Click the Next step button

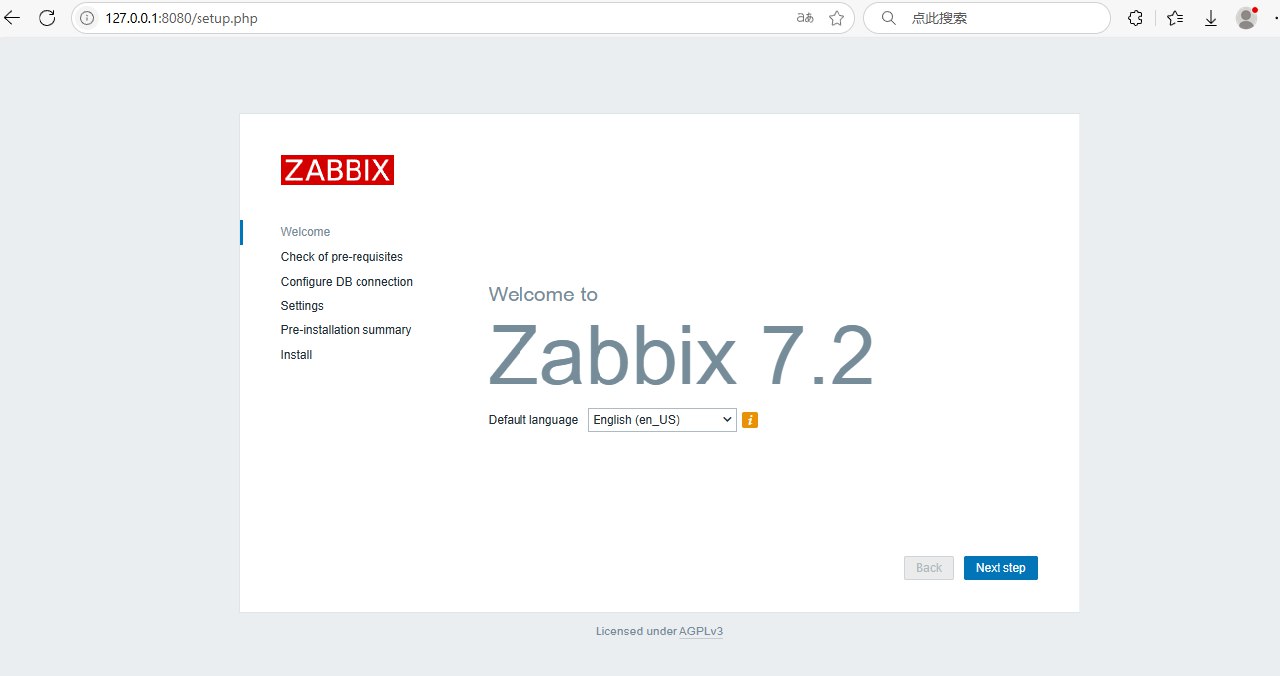(x=1001, y=568)
